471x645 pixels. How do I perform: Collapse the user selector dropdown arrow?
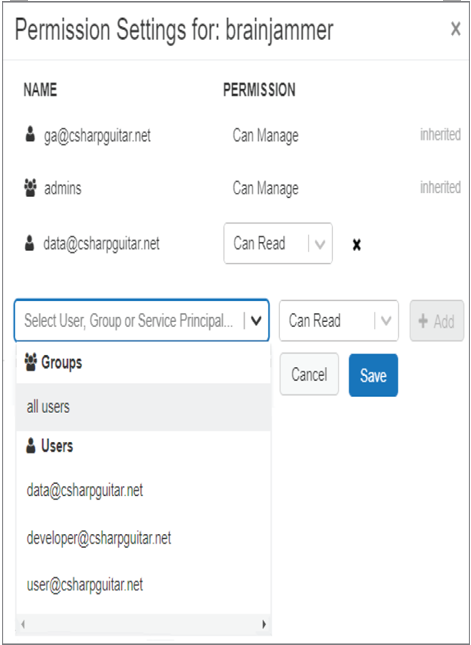pyautogui.click(x=256, y=320)
